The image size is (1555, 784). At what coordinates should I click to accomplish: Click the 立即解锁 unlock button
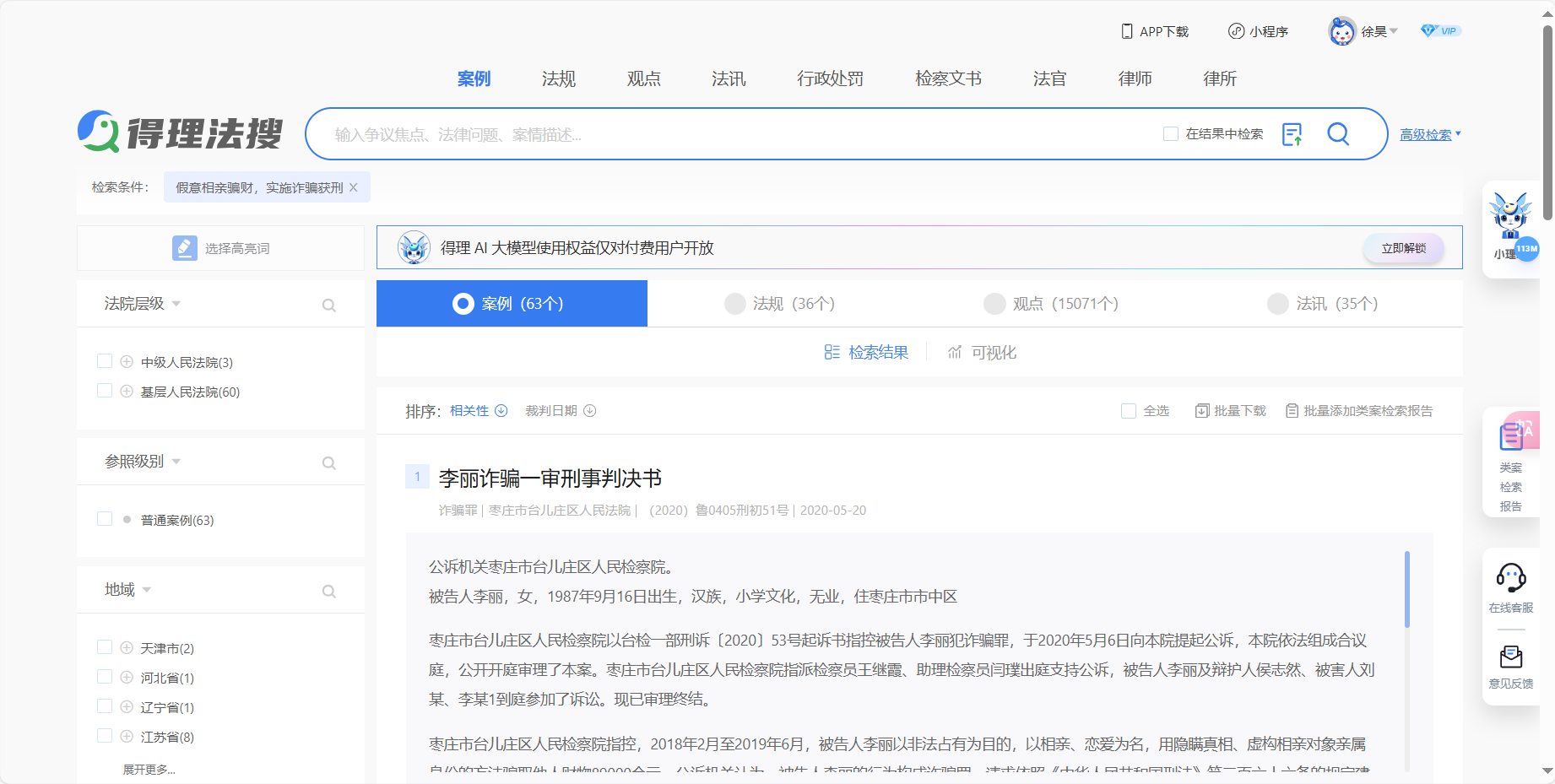tap(1402, 247)
